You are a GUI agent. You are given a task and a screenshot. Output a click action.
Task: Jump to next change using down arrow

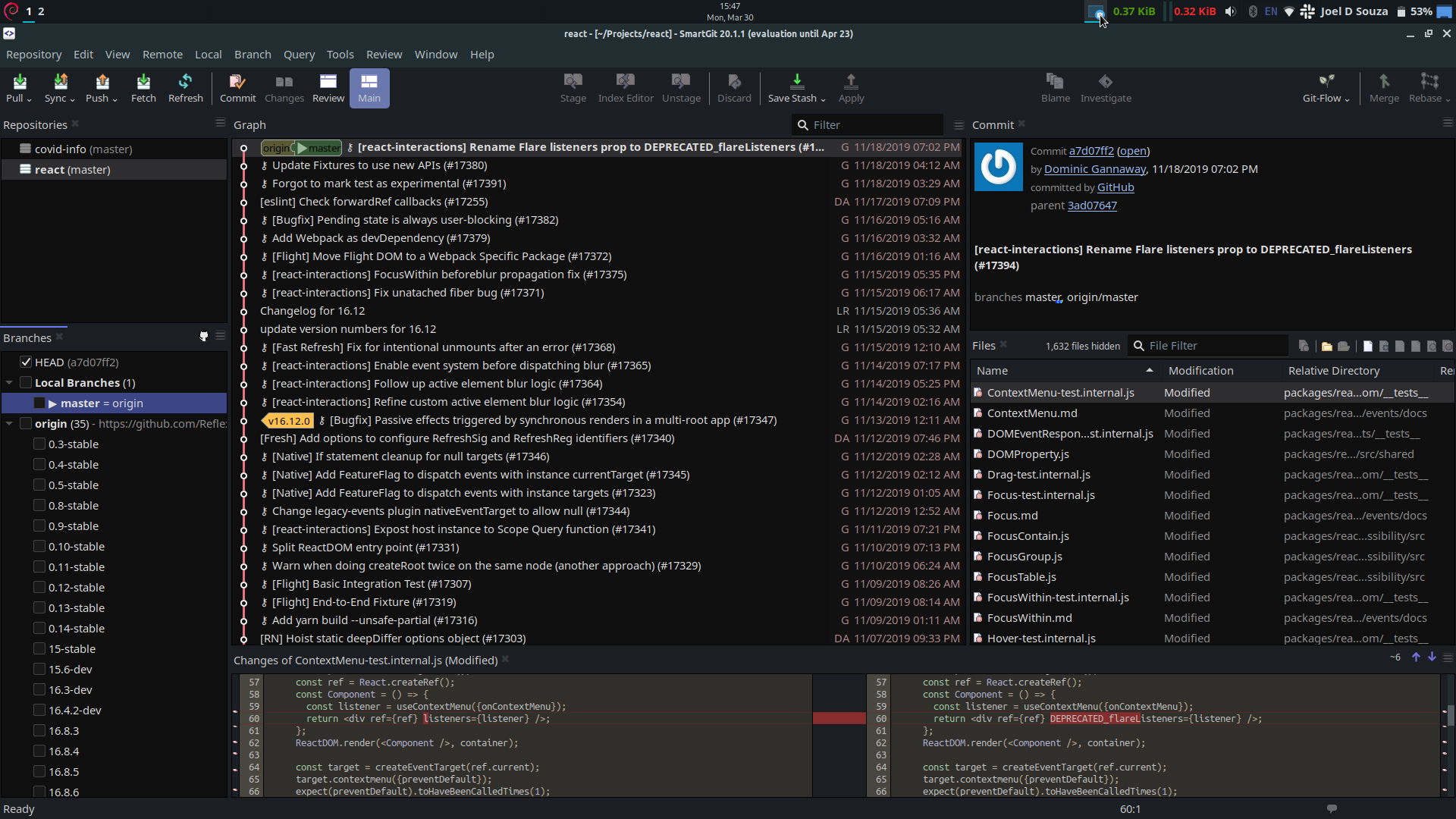1432,657
